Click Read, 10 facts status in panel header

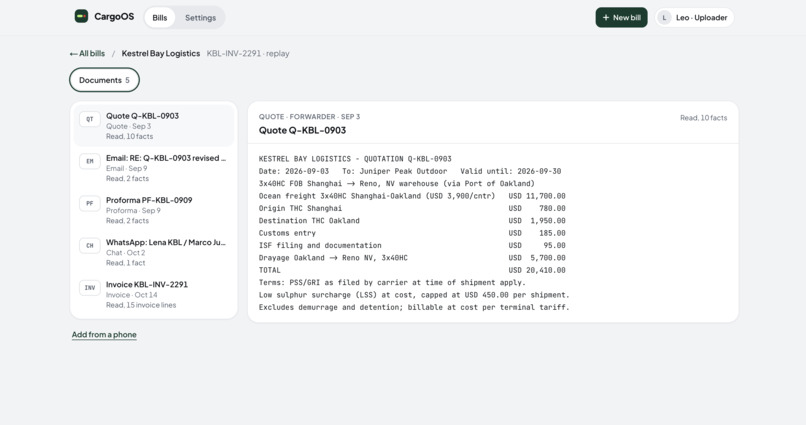tap(703, 118)
